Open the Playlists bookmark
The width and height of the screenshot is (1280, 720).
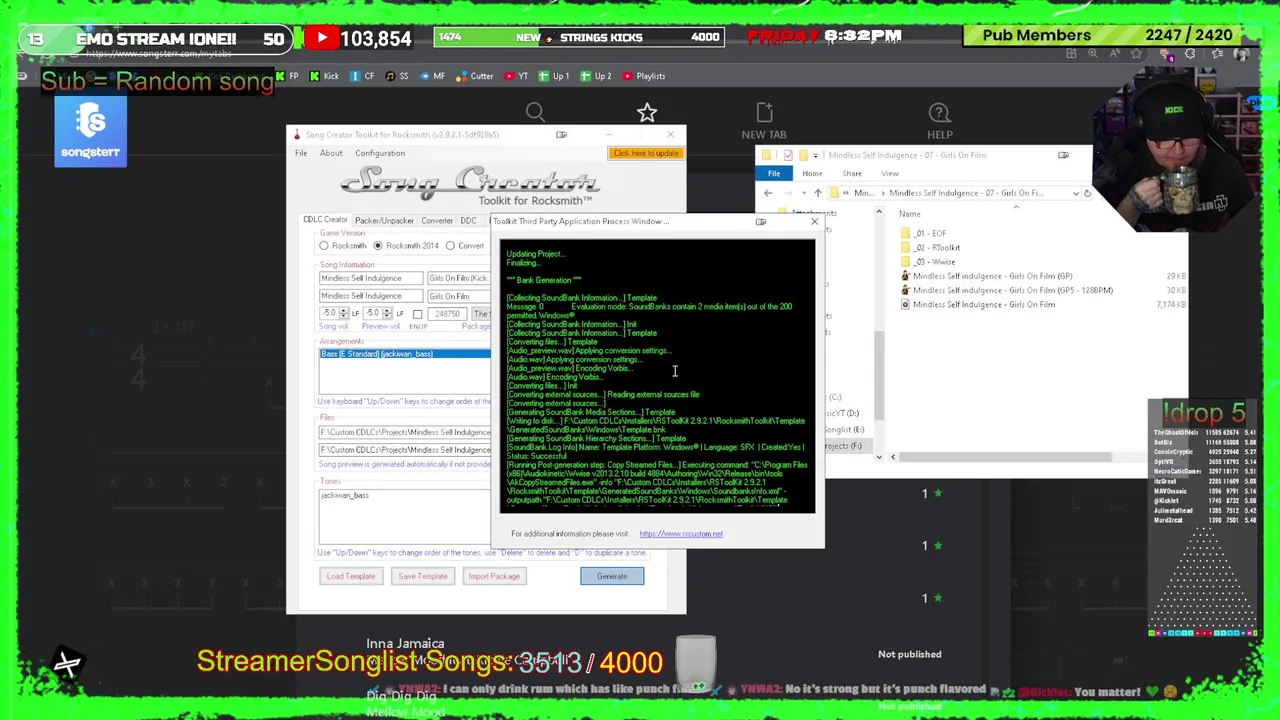pyautogui.click(x=643, y=76)
